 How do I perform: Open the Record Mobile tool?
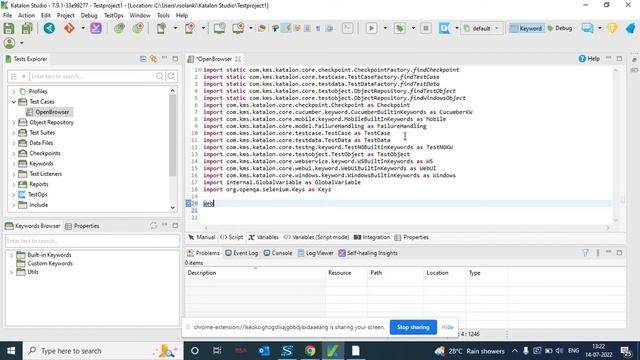point(190,28)
